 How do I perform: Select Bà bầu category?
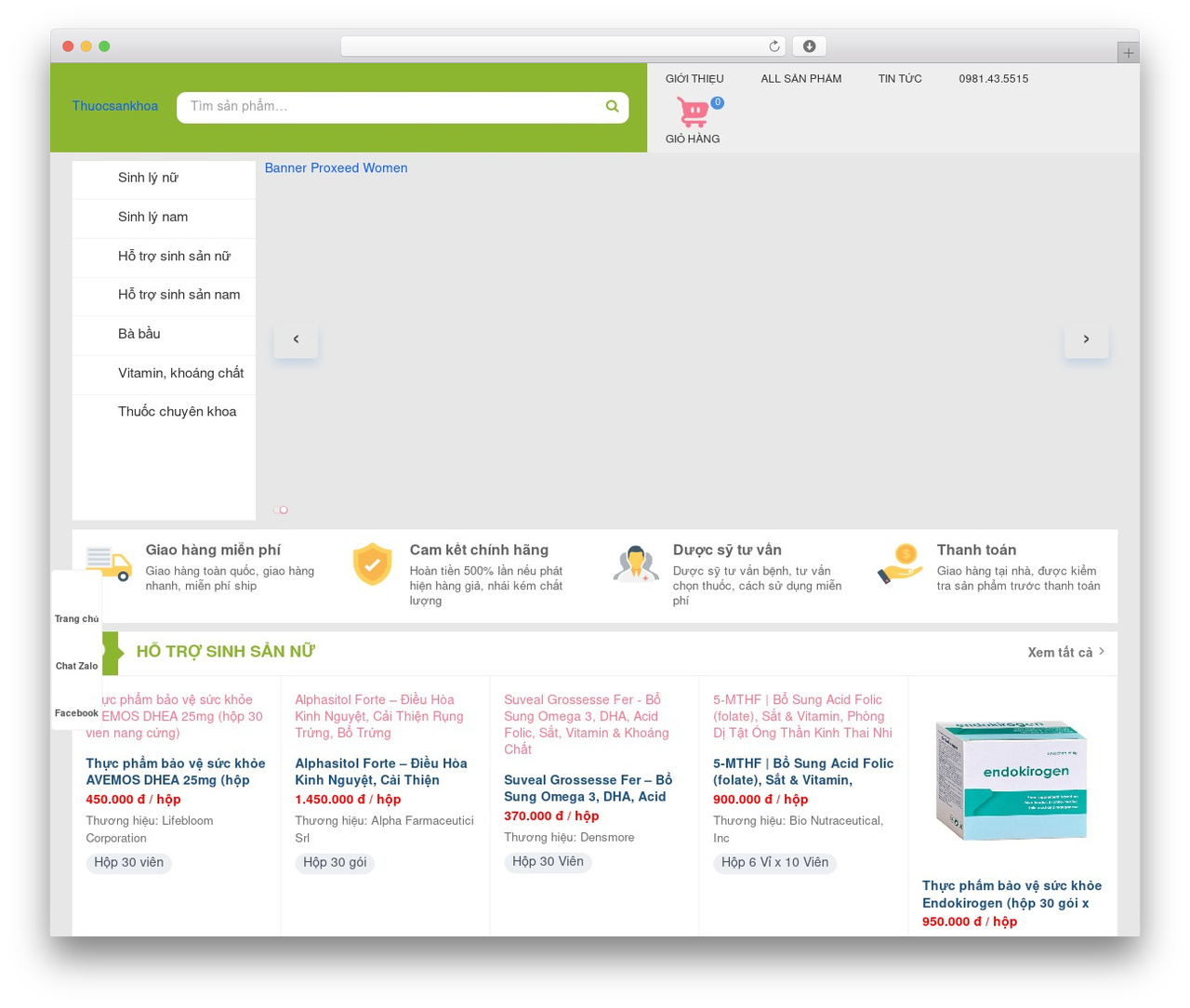(164, 334)
